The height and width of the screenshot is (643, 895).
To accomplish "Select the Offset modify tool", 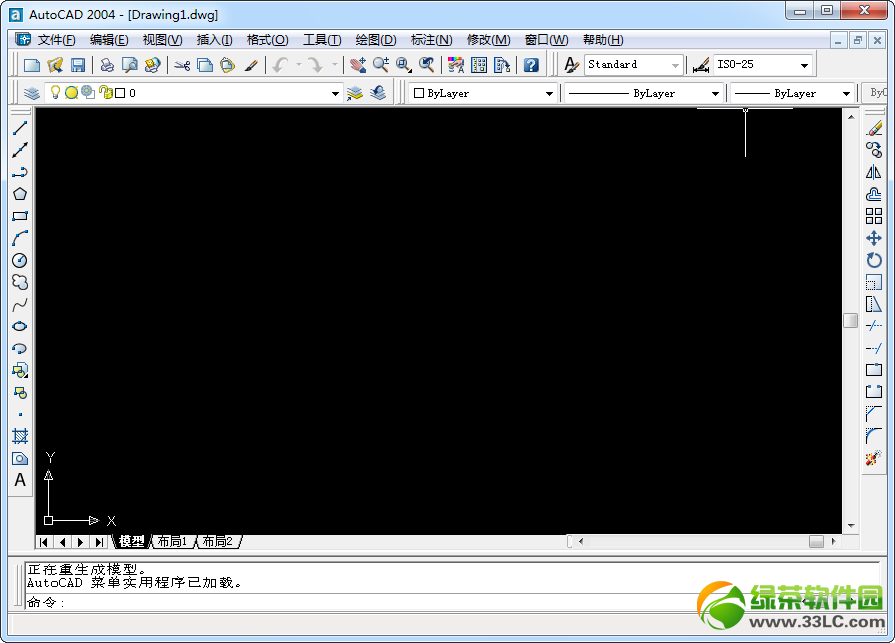I will pos(874,194).
